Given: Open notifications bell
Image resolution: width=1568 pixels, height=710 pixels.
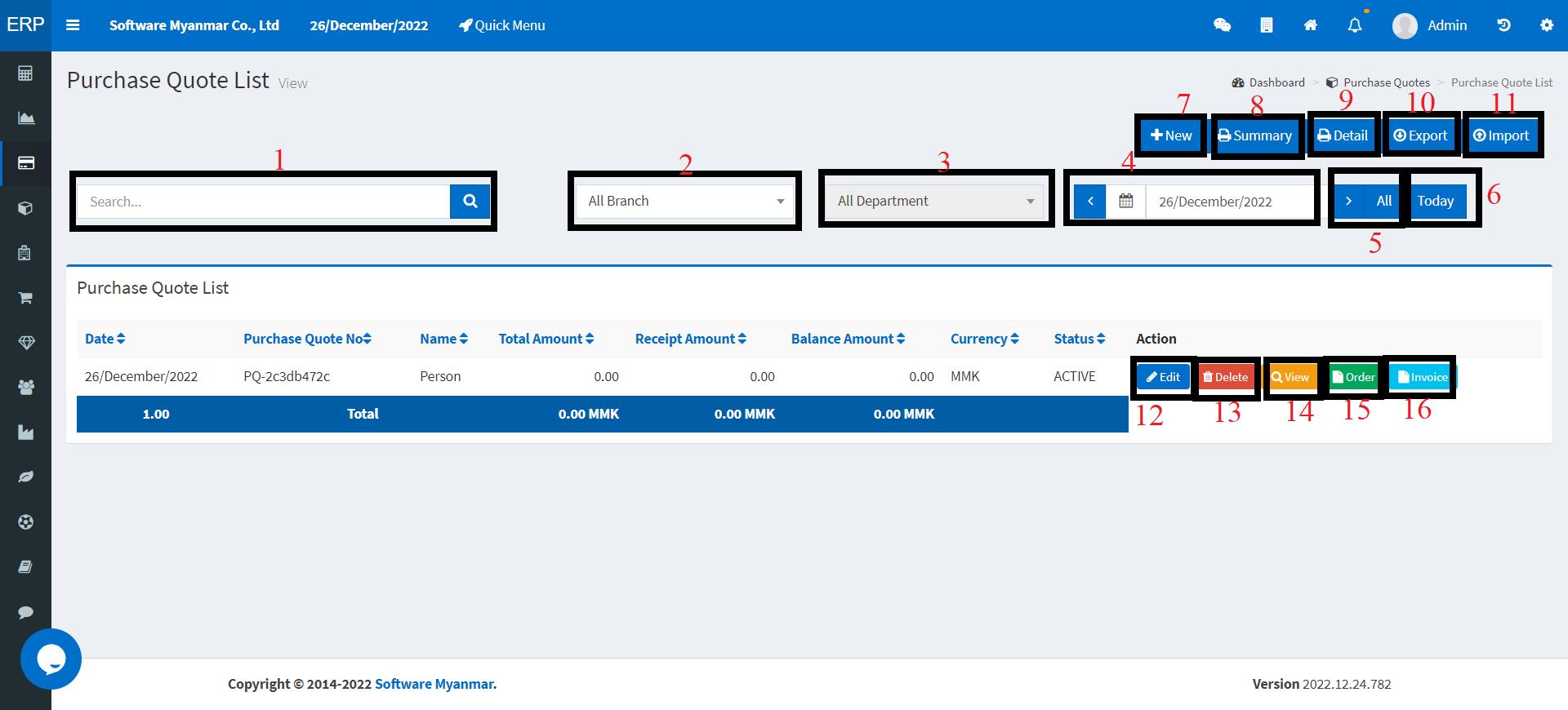Looking at the screenshot, I should tap(1354, 25).
